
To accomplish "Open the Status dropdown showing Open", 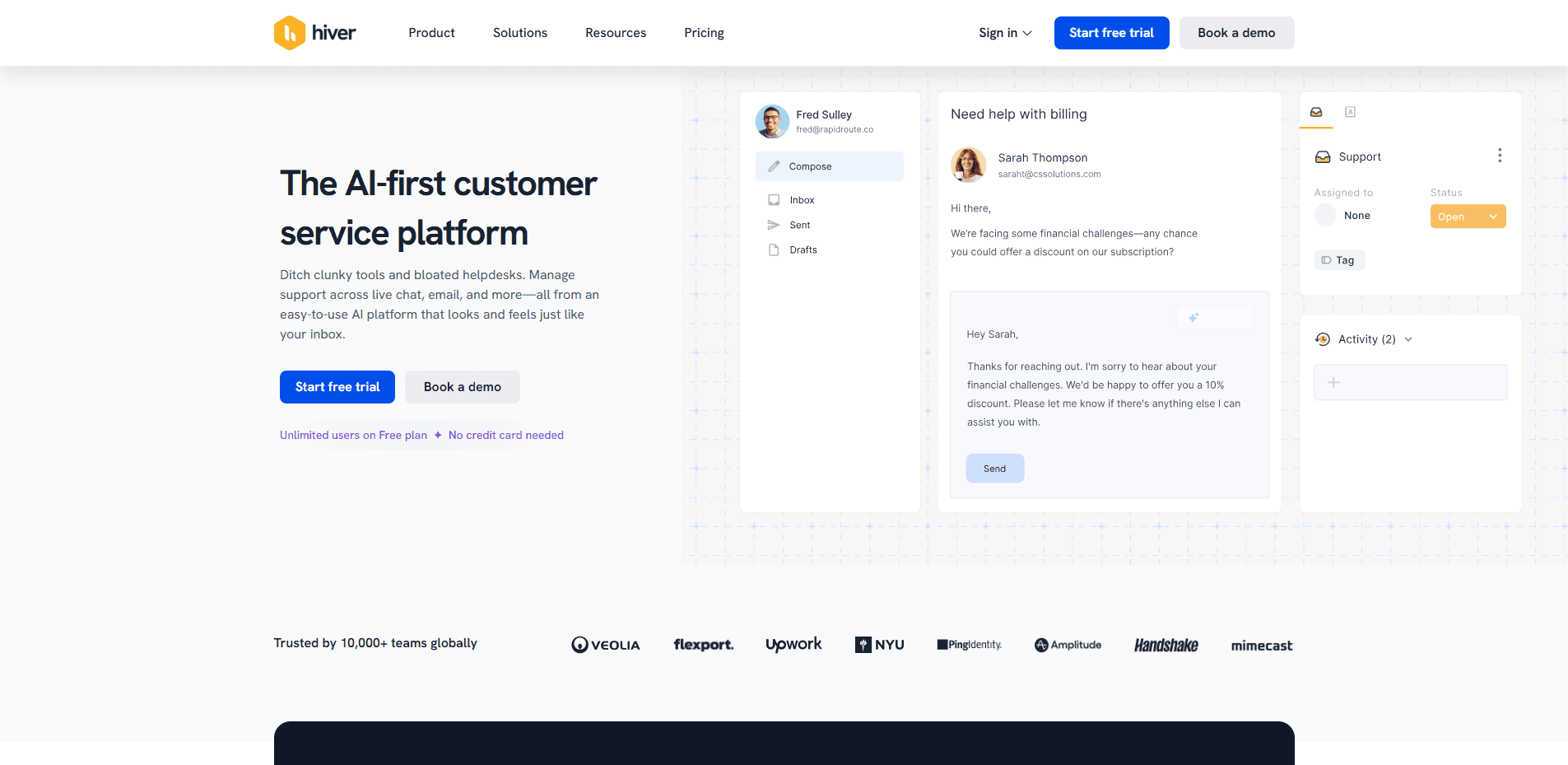I will point(1468,217).
